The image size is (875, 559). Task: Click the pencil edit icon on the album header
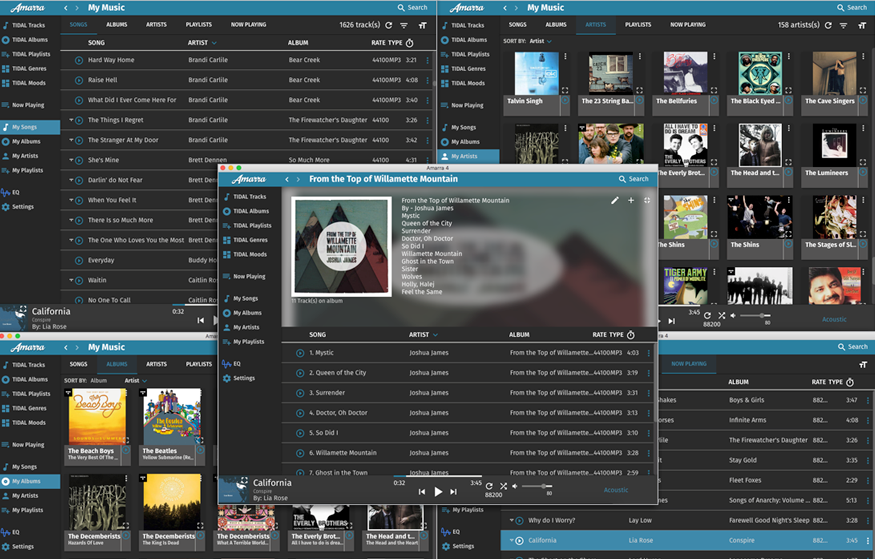coord(615,201)
